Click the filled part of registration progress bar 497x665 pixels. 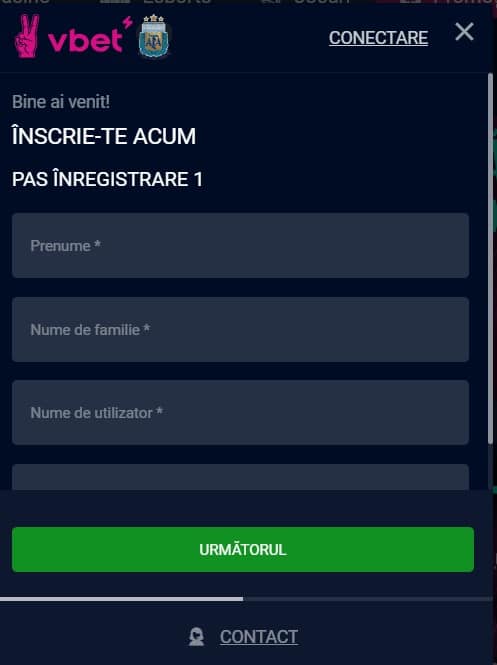click(122, 599)
